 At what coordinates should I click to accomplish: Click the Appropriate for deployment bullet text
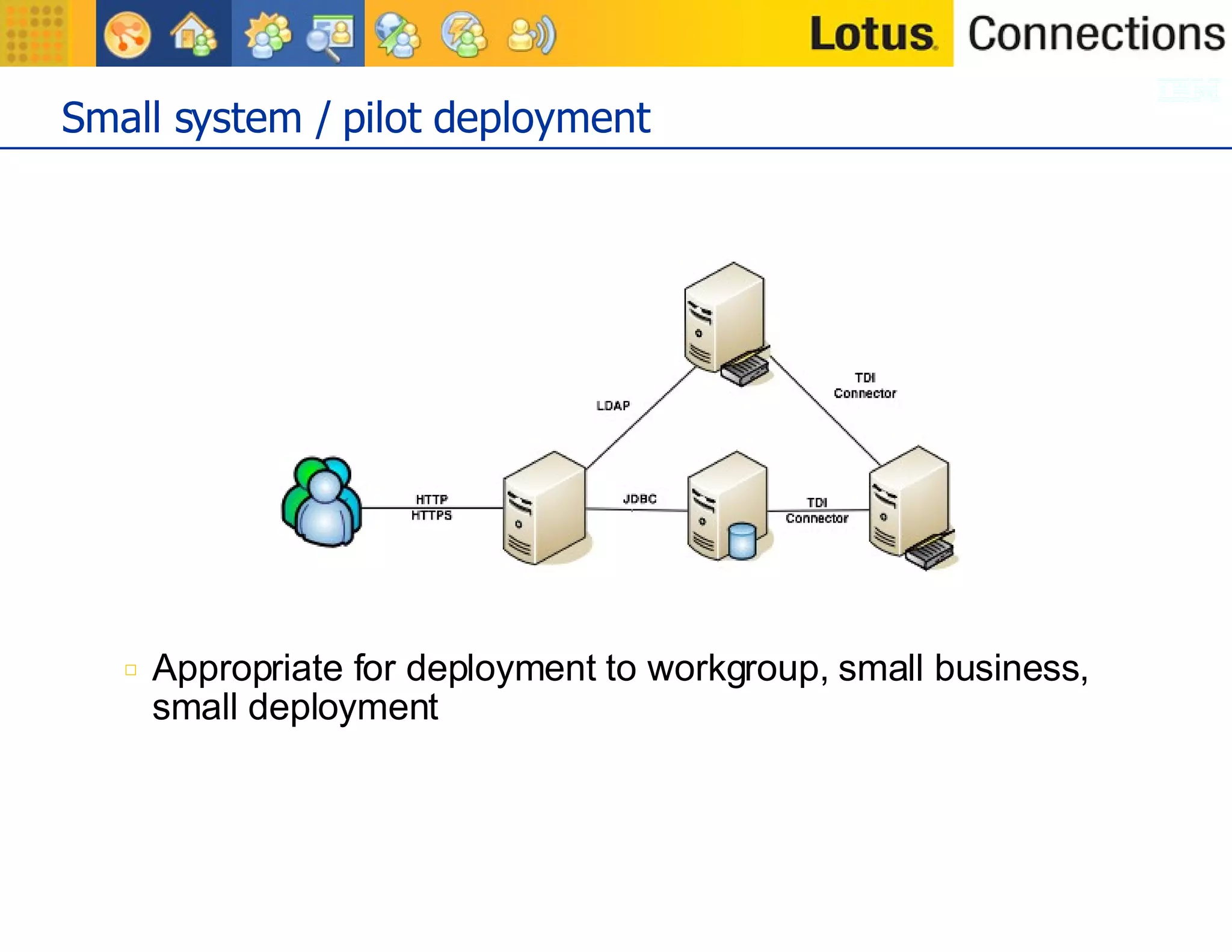(620, 687)
